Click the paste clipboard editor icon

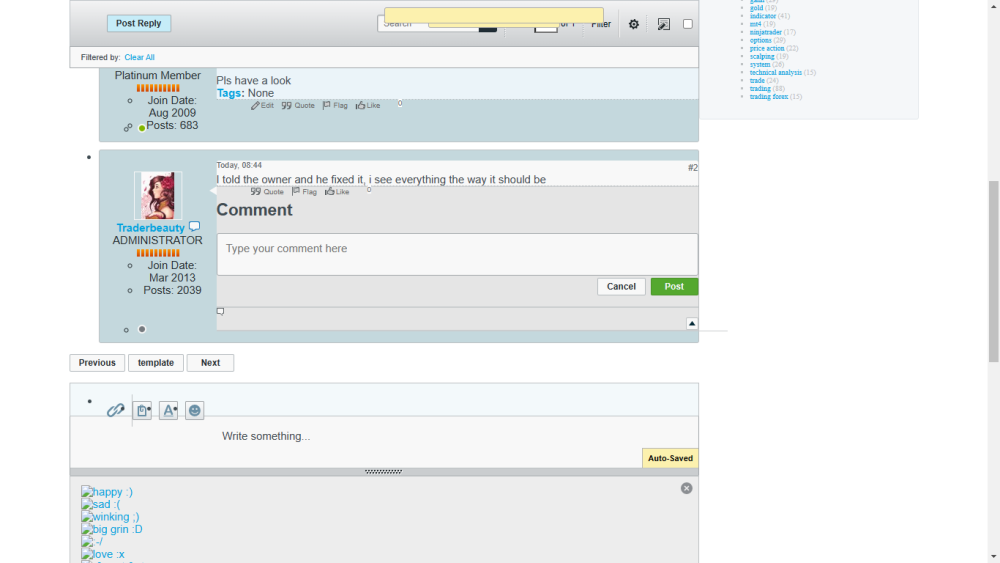pyautogui.click(x=143, y=410)
